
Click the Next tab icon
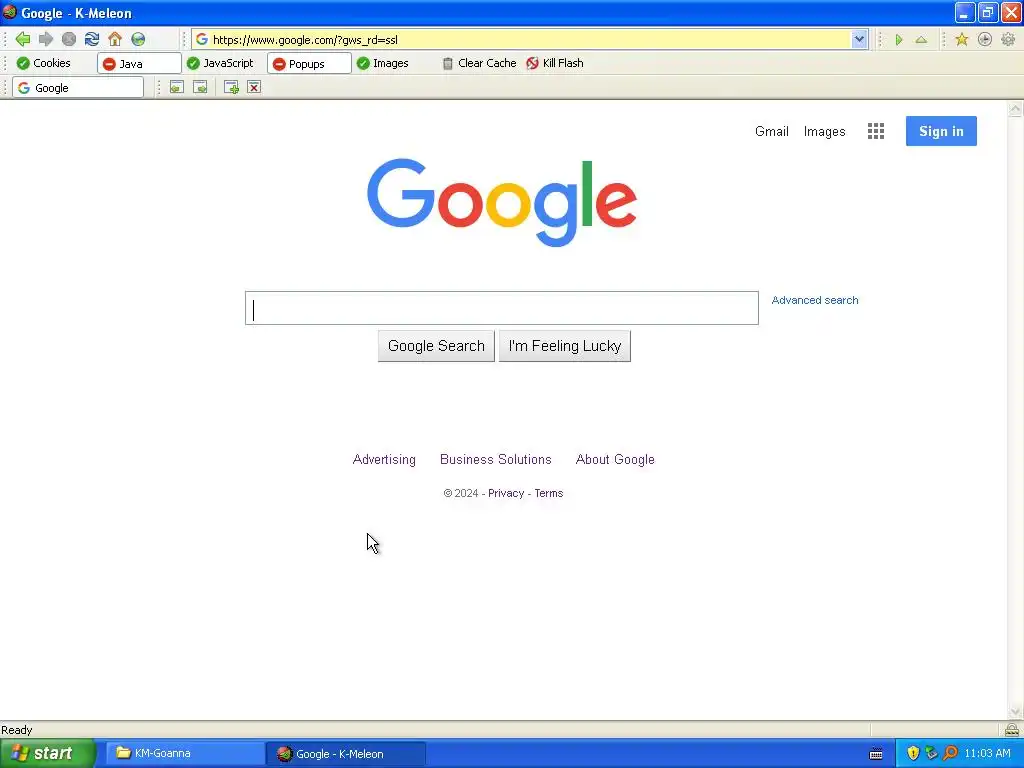(x=200, y=88)
